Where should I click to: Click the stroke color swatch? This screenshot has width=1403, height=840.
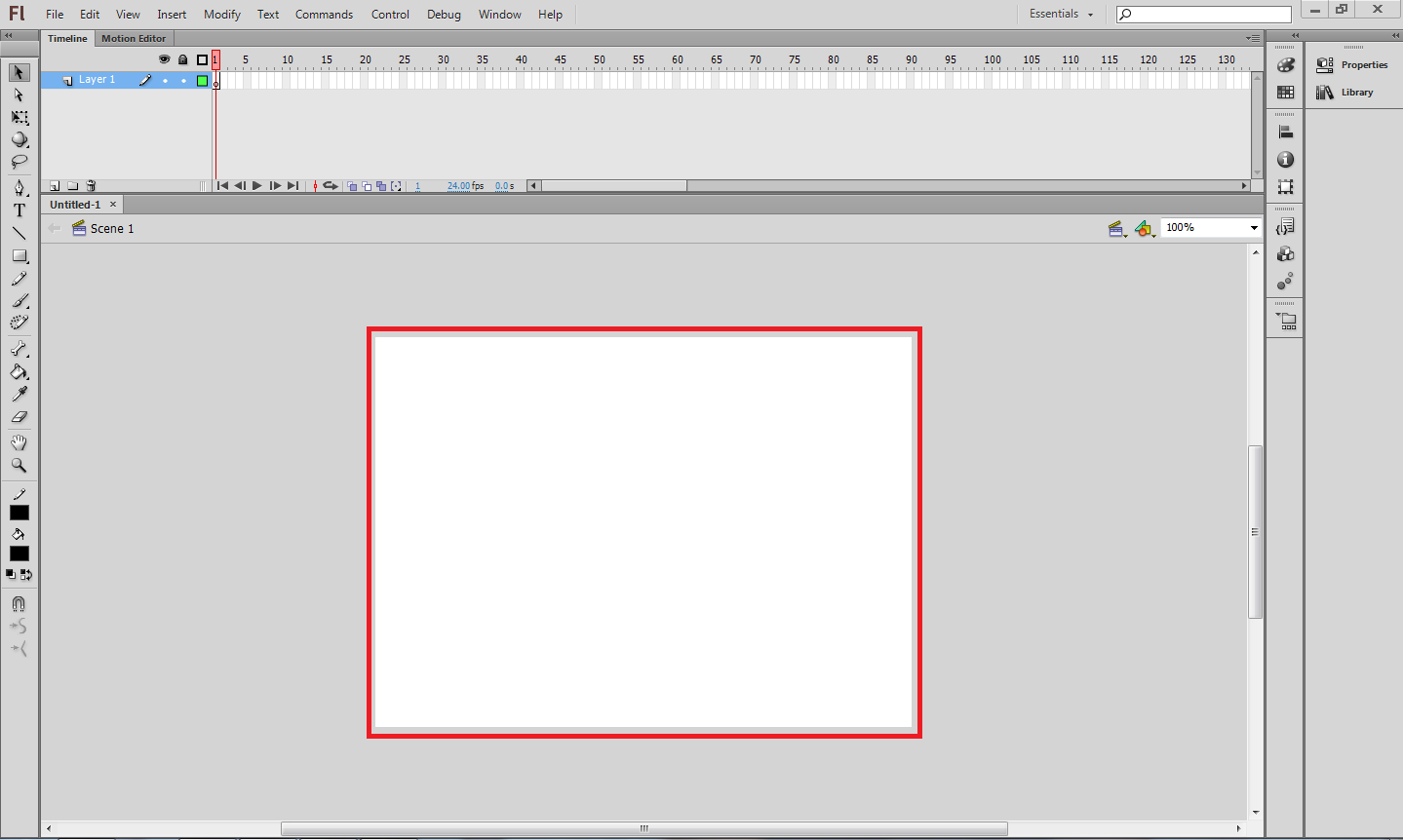click(x=19, y=512)
